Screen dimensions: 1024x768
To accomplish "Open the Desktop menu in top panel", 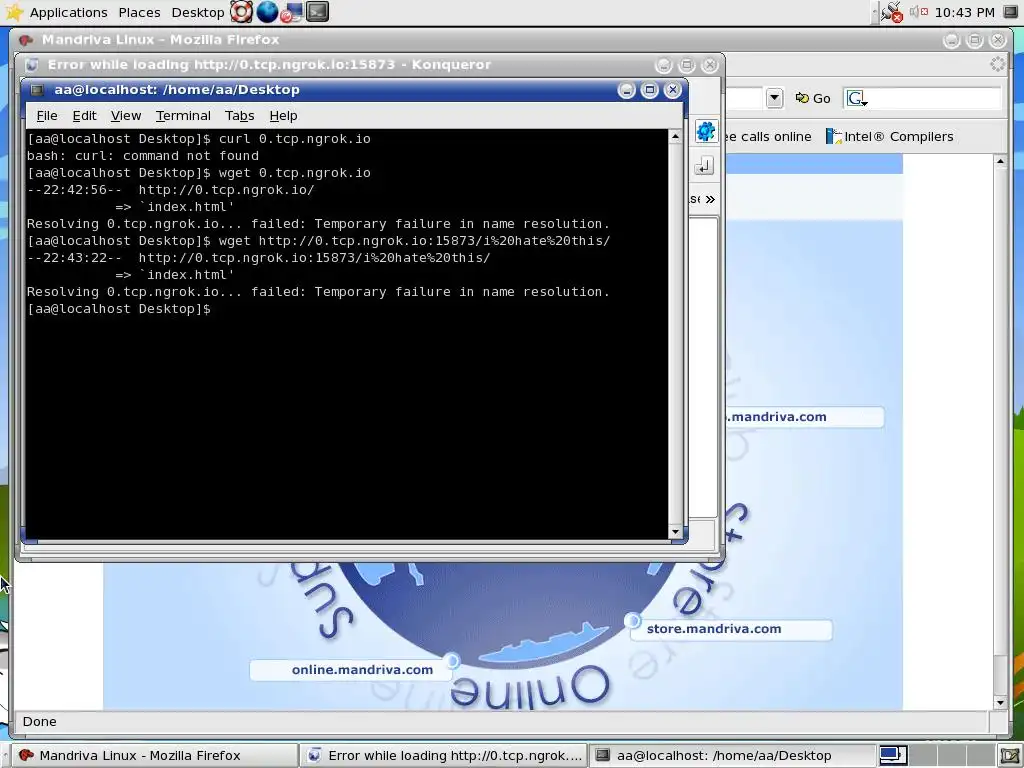I will coord(197,12).
